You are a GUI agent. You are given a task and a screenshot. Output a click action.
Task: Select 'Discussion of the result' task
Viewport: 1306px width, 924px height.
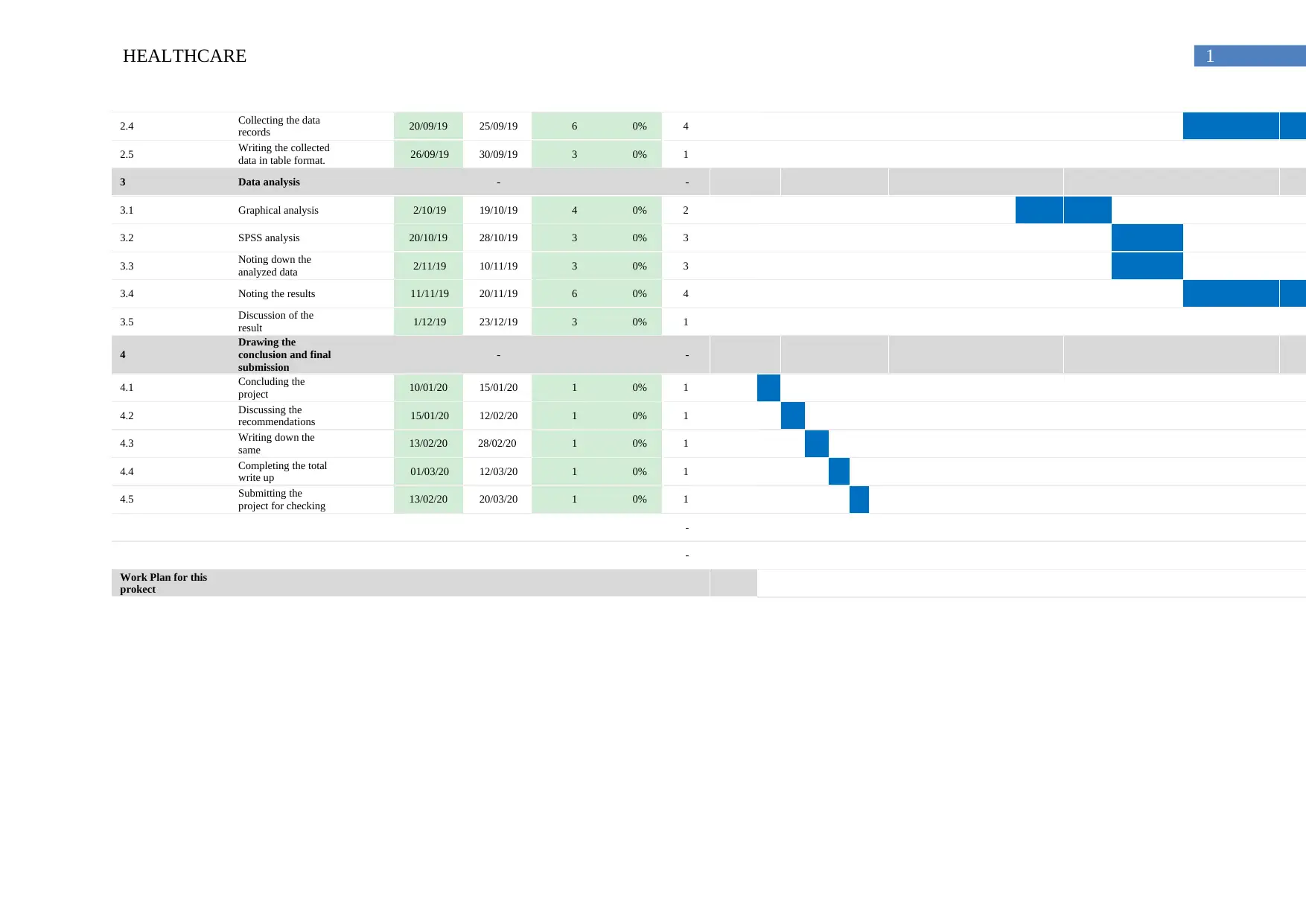275,322
